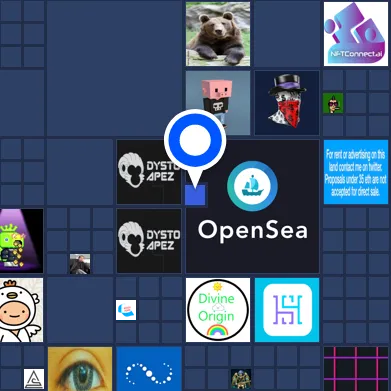Select the baby in chicken costume tile
The width and height of the screenshot is (391, 391).
pos(21,310)
